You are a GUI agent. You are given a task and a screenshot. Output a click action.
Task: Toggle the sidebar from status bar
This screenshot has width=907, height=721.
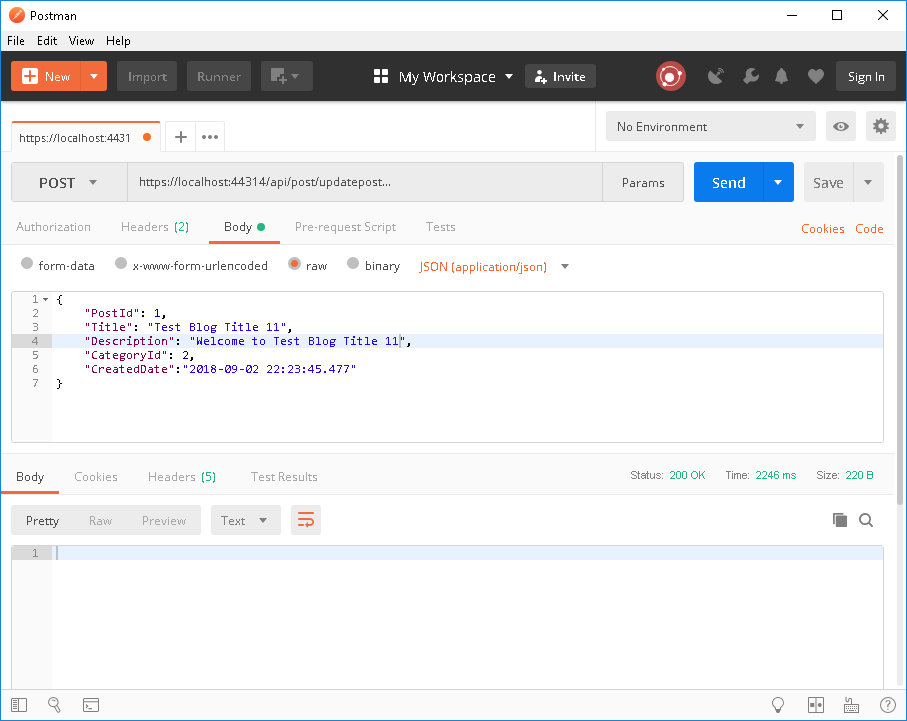pos(19,705)
